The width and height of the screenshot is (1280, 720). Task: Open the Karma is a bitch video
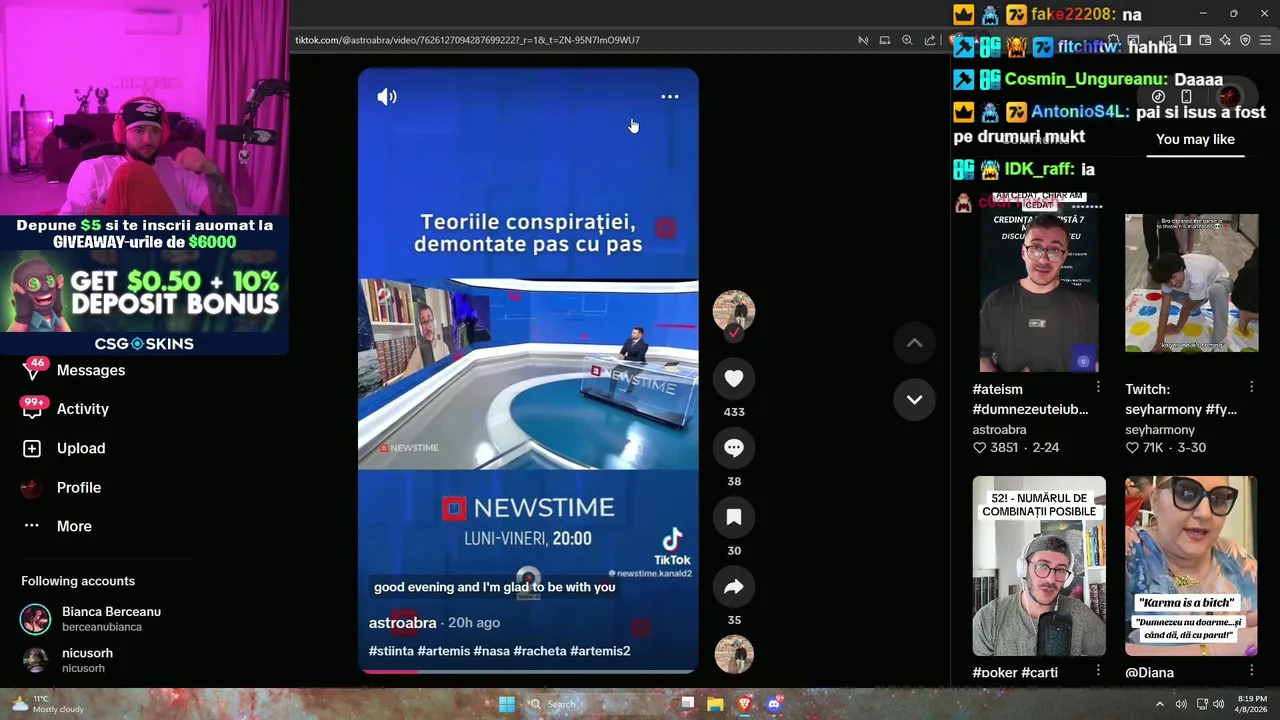(1191, 566)
